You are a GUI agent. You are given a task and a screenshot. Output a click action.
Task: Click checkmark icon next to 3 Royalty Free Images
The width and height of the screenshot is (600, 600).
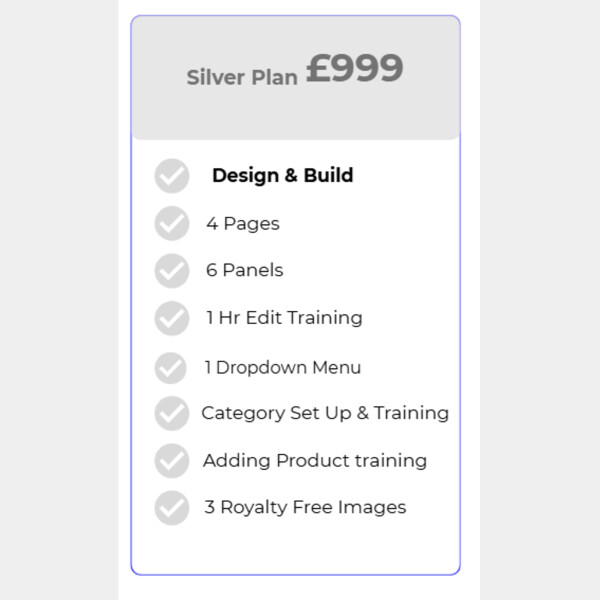(x=172, y=508)
